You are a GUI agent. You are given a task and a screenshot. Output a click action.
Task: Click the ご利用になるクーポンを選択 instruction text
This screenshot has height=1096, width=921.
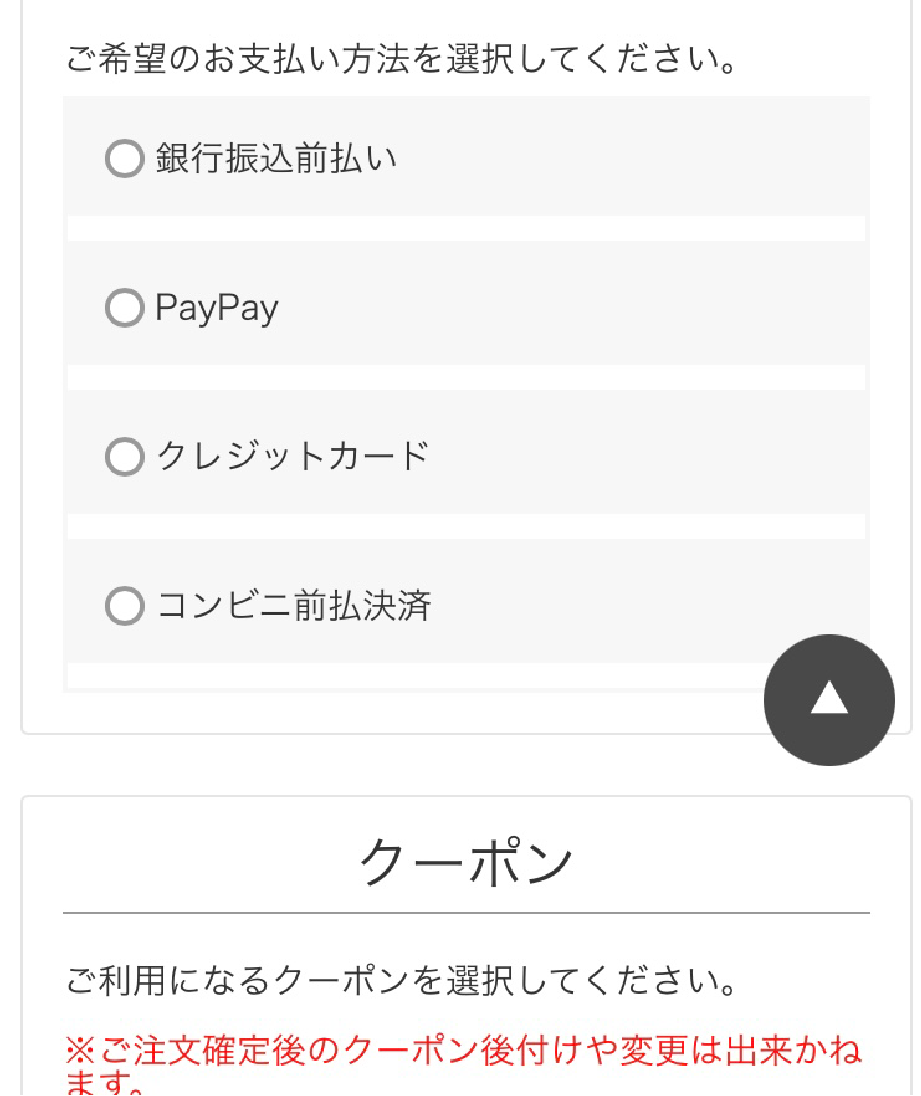point(400,981)
